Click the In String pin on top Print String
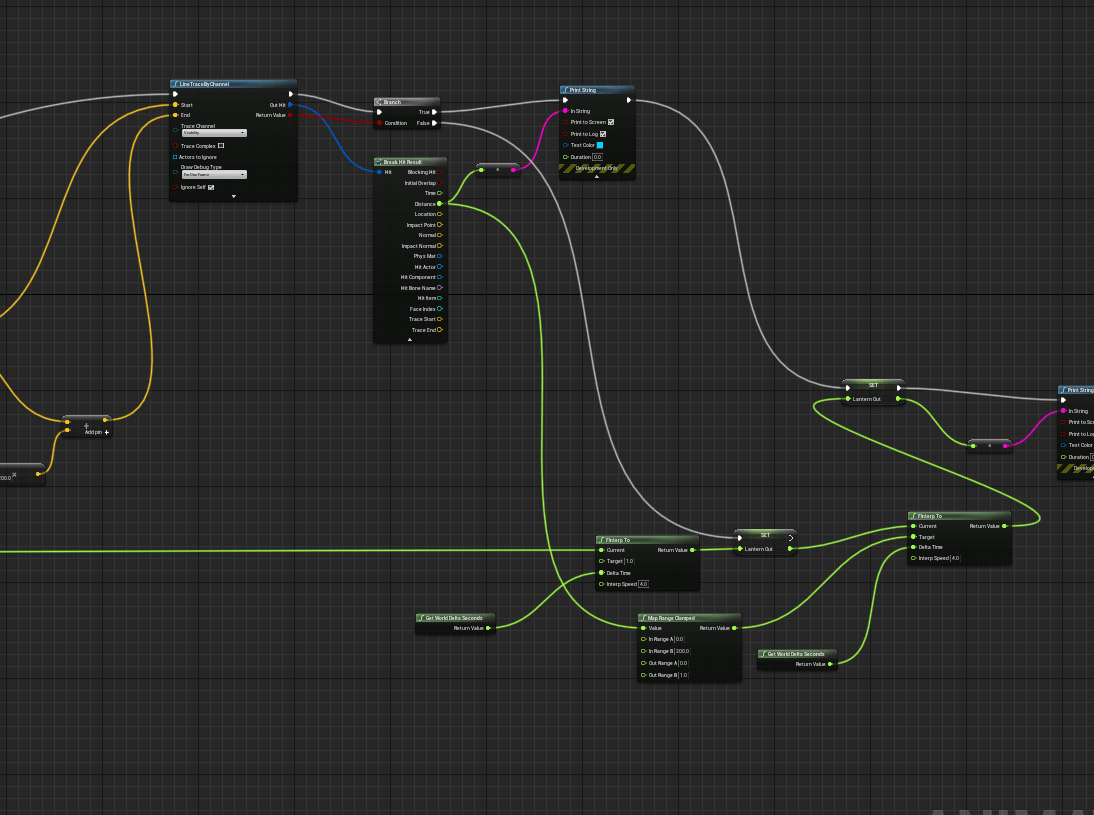The height and width of the screenshot is (815, 1094). 566,111
